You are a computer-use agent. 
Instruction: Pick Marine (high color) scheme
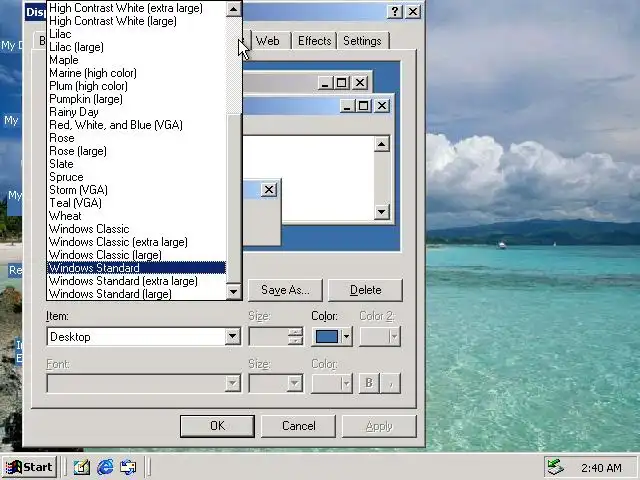pos(136,73)
